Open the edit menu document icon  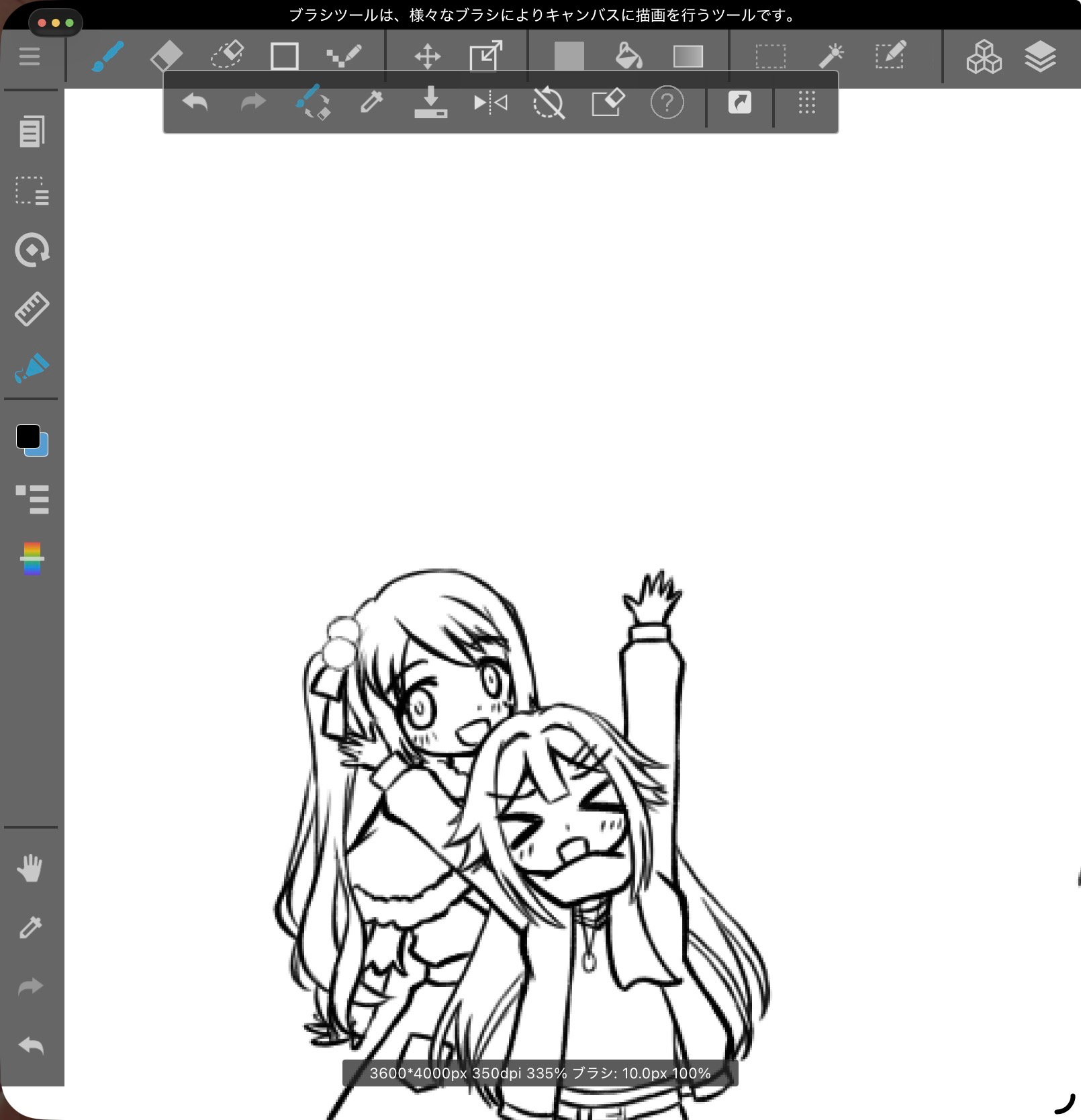(x=32, y=132)
